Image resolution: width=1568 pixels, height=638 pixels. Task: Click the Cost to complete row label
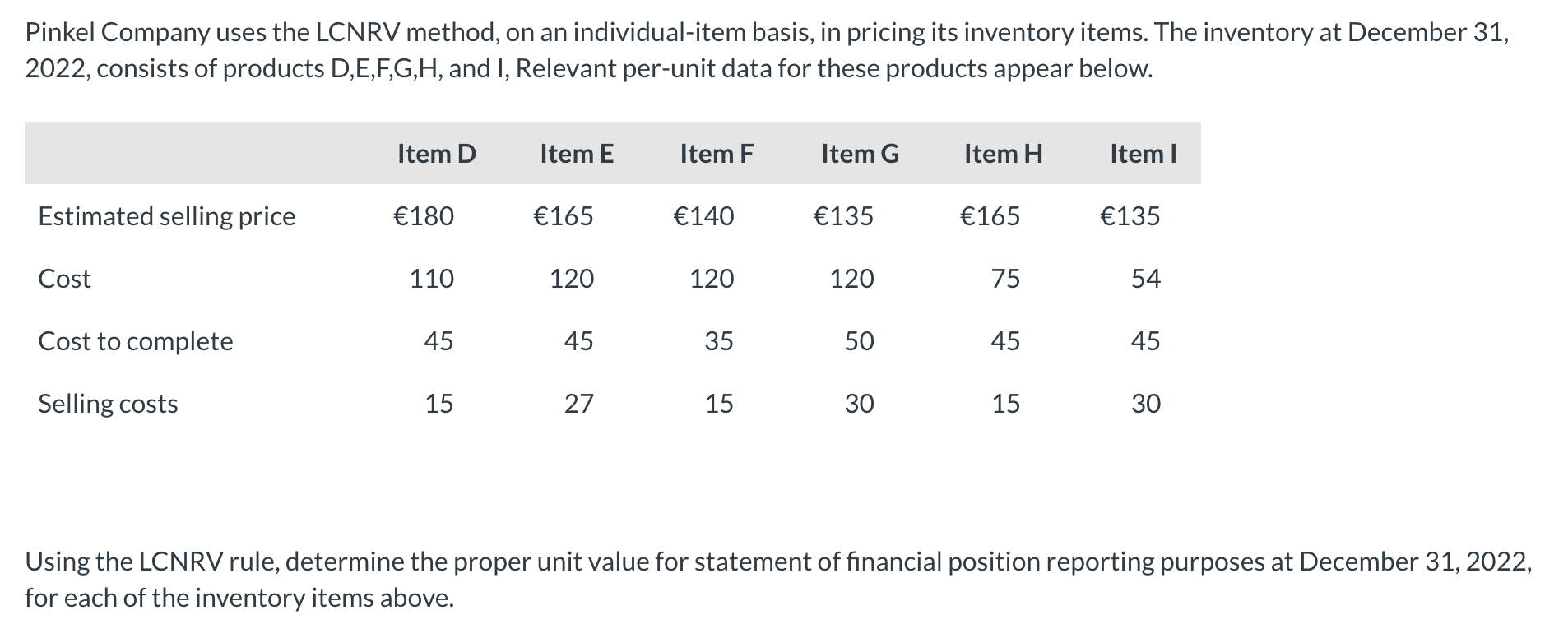click(x=136, y=341)
